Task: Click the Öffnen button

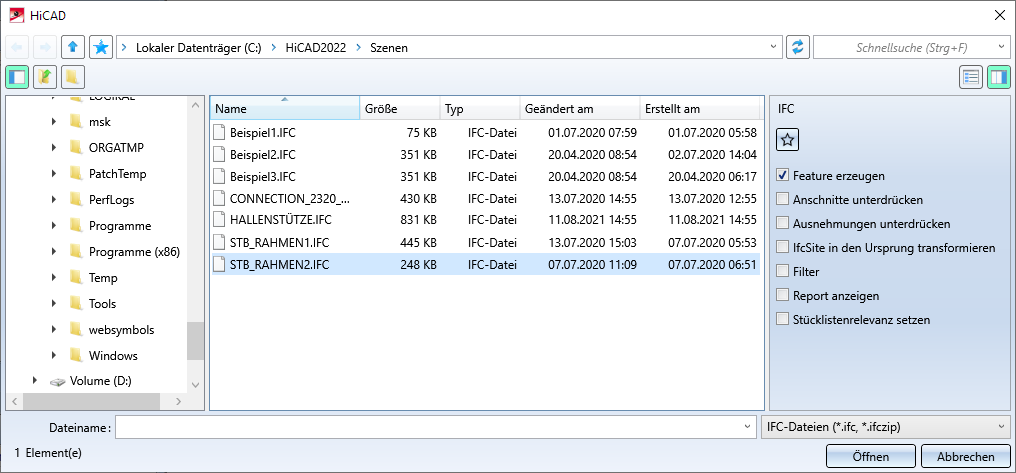Action: tap(870, 456)
